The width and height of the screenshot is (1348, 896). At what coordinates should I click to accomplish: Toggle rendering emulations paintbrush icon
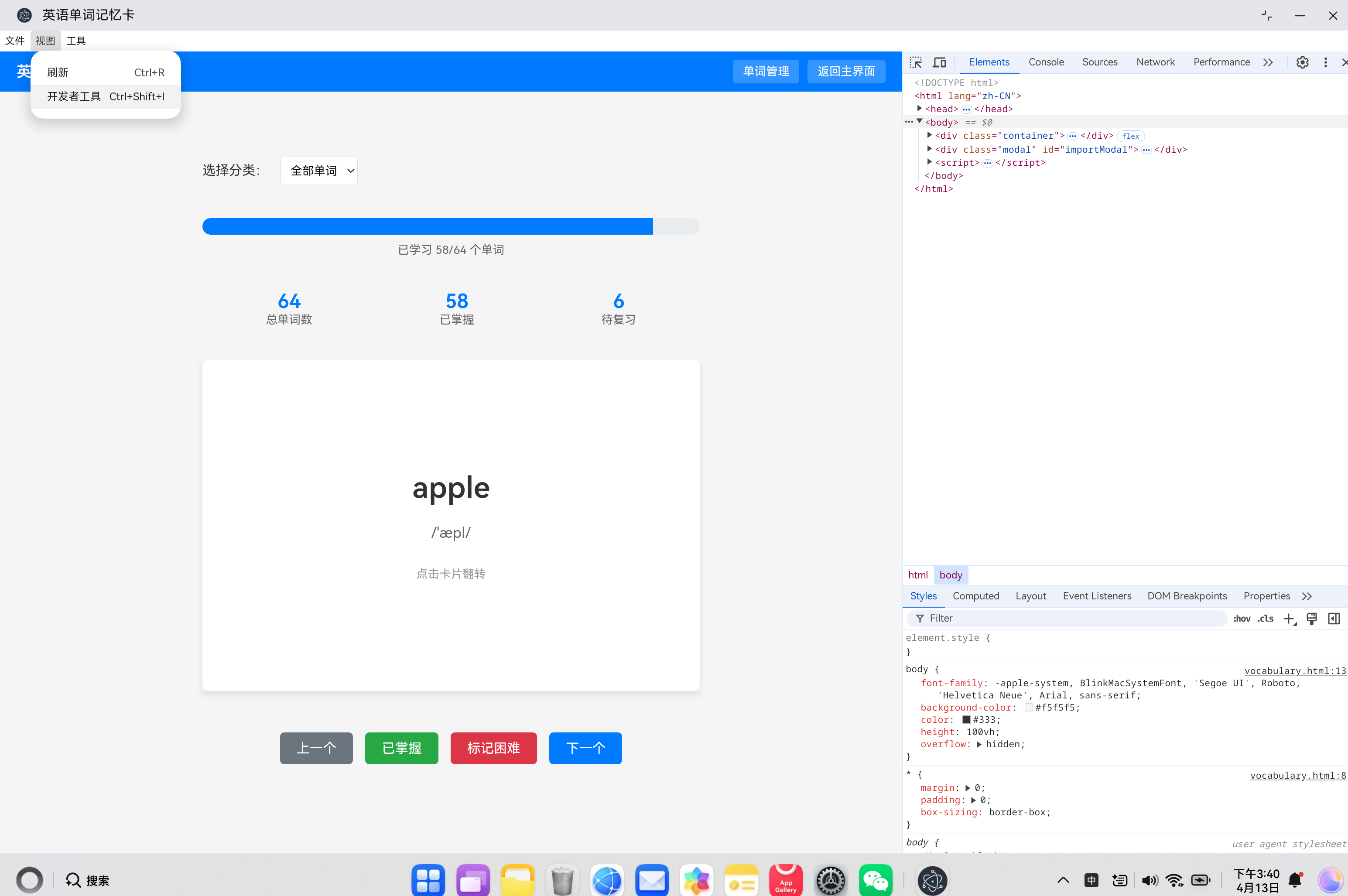pos(1312,619)
